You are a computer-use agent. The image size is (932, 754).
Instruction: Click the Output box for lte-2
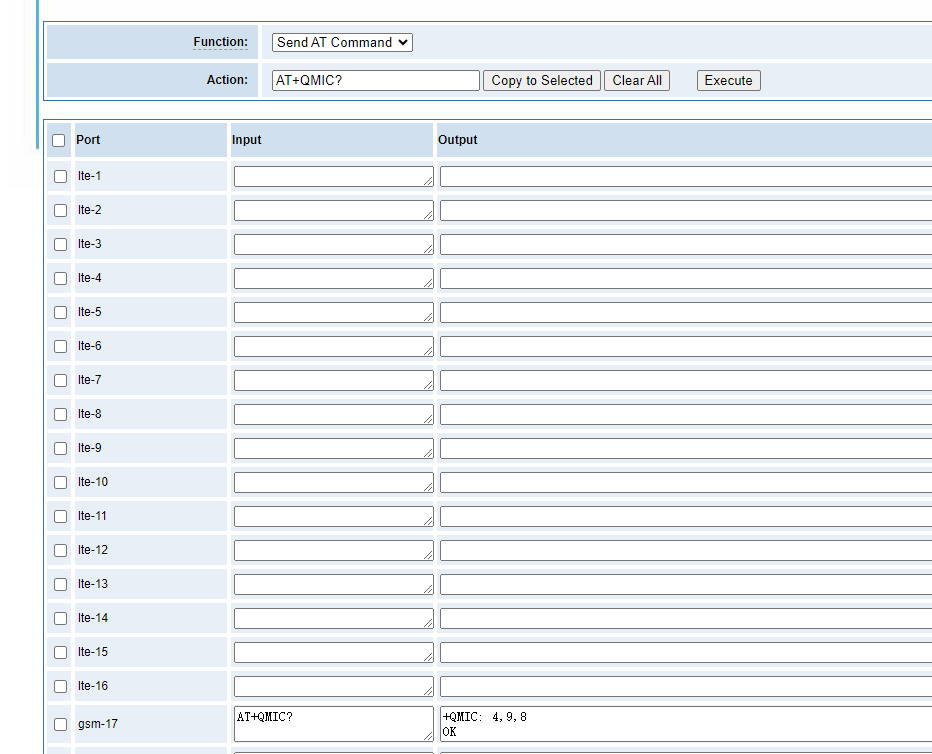686,210
